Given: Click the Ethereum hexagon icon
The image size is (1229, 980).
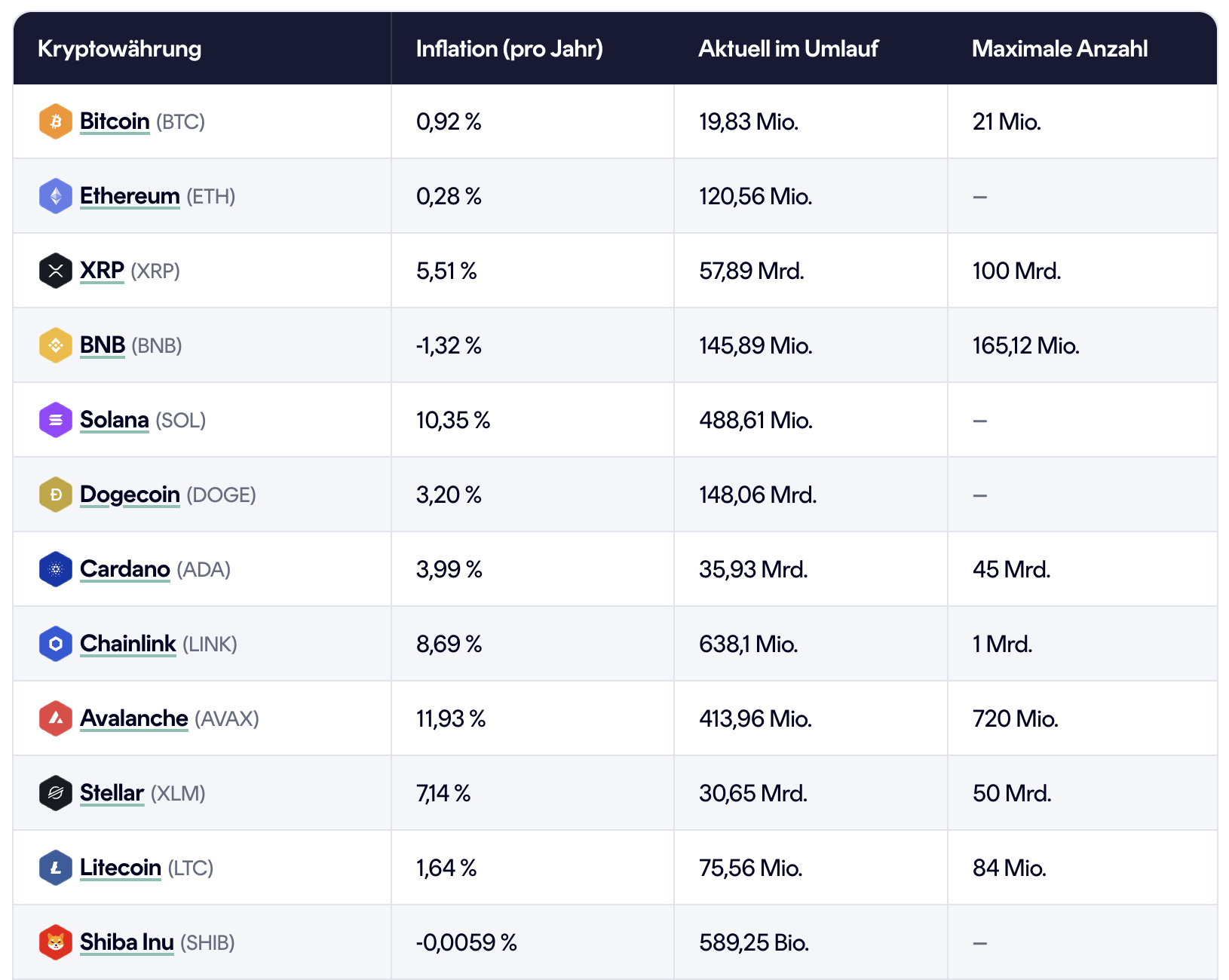Looking at the screenshot, I should coord(56,196).
